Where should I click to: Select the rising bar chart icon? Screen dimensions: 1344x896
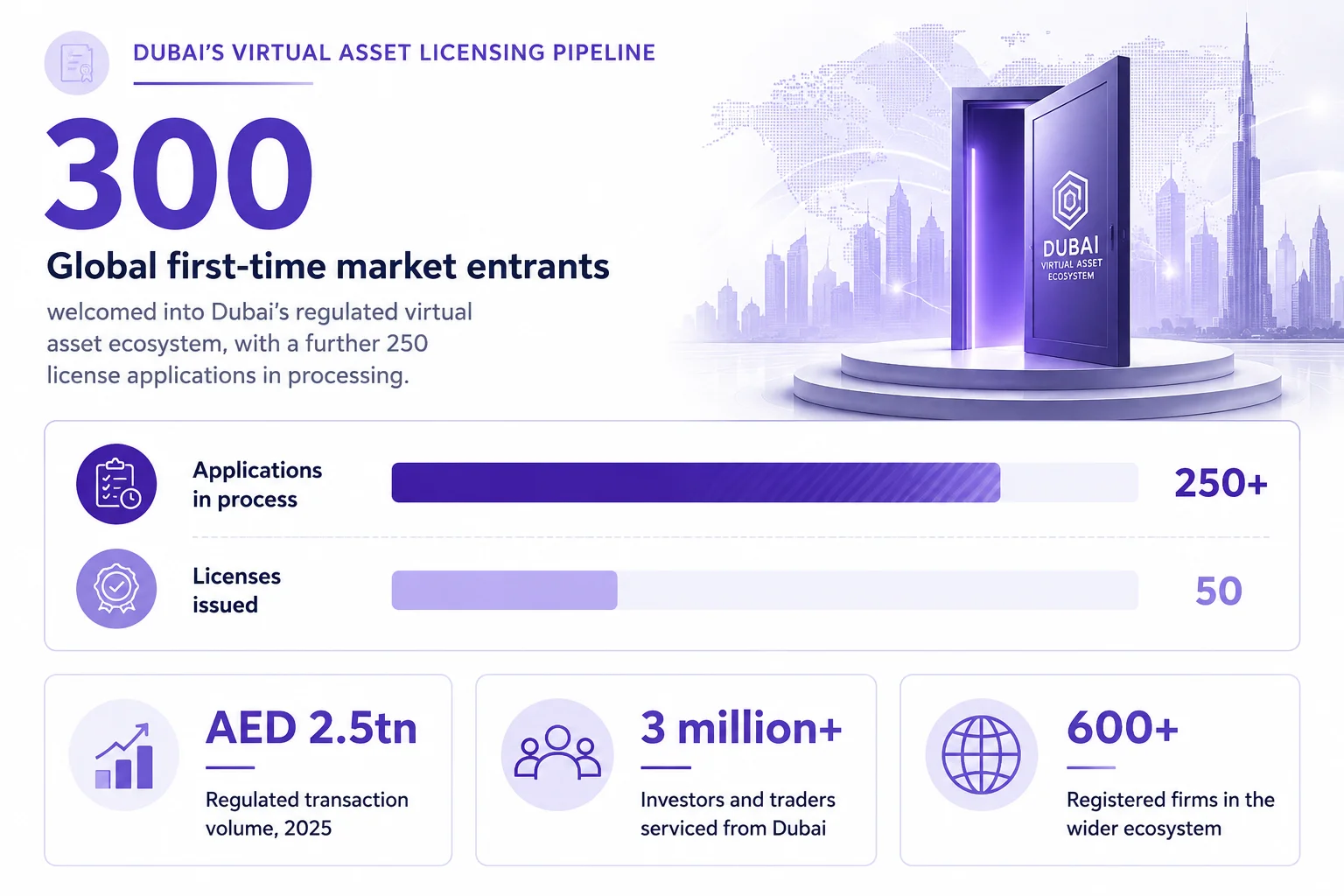click(x=124, y=754)
